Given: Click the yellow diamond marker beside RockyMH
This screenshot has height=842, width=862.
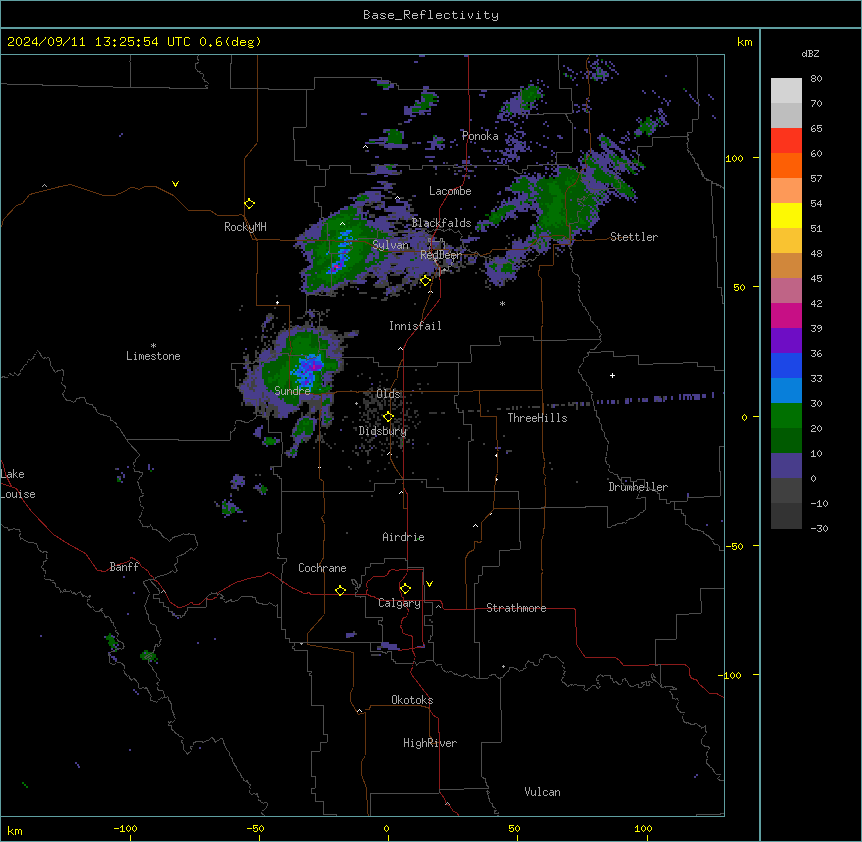Looking at the screenshot, I should [x=250, y=204].
